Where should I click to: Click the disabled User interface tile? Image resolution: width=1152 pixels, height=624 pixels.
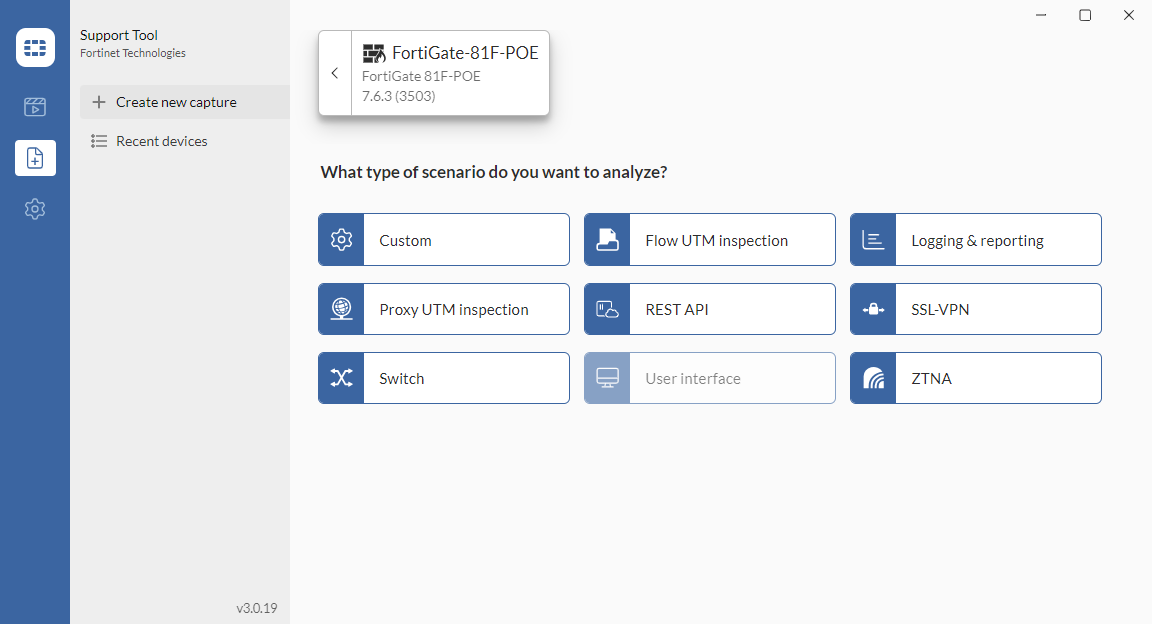pyautogui.click(x=709, y=377)
